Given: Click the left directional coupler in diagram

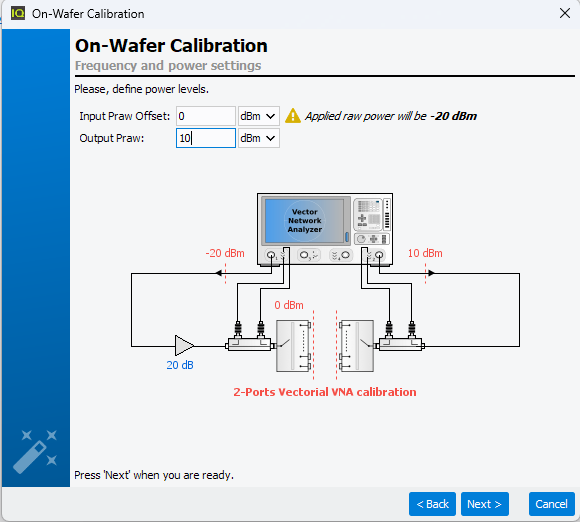Looking at the screenshot, I should pyautogui.click(x=250, y=344).
